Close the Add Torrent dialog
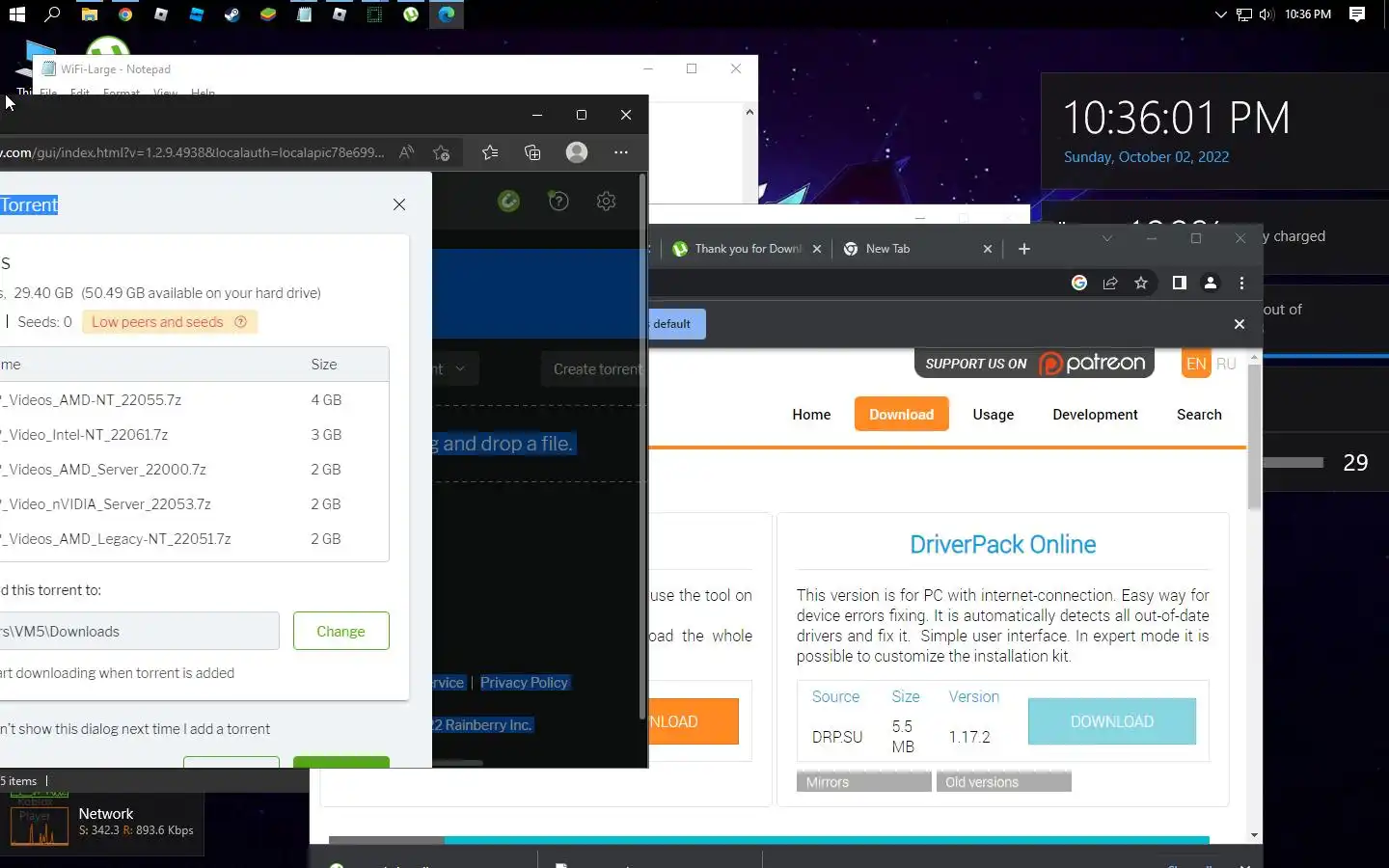This screenshot has height=868, width=1389. (x=399, y=204)
